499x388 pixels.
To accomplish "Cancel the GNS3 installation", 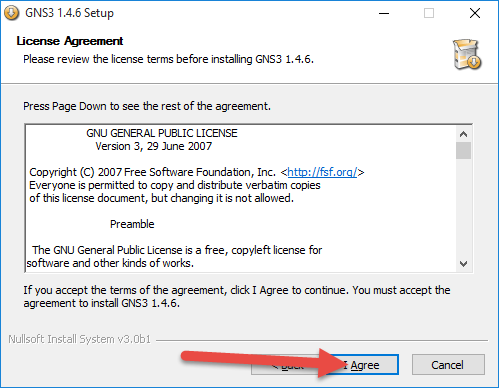I will (x=448, y=364).
